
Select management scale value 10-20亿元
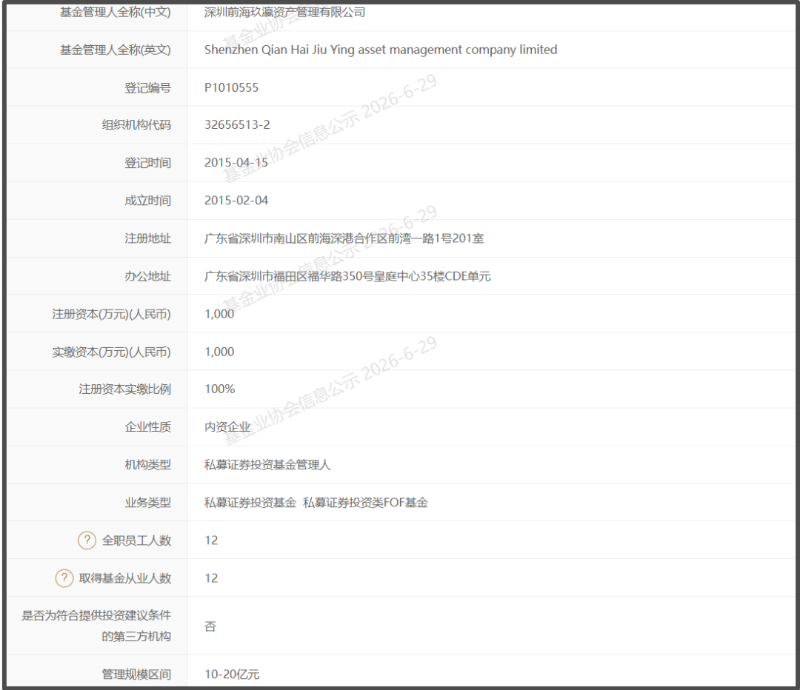[232, 674]
